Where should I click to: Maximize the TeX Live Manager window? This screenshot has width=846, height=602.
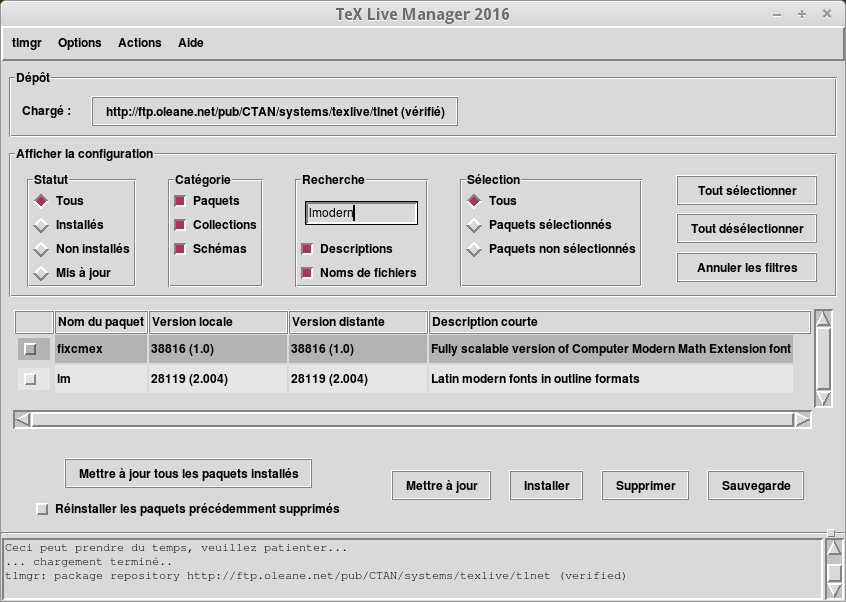pos(802,15)
